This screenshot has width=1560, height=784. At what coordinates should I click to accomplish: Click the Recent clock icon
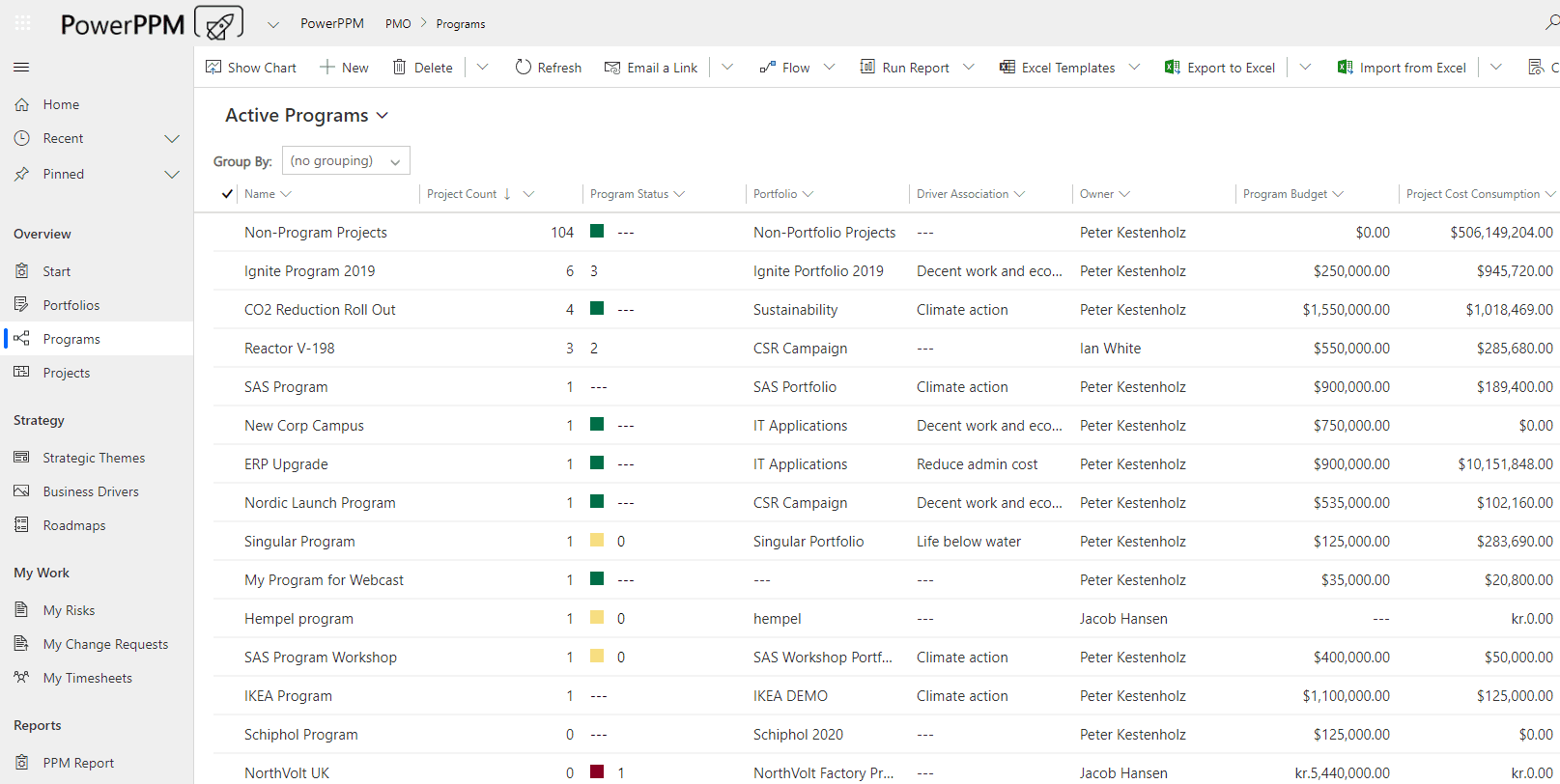click(x=22, y=138)
